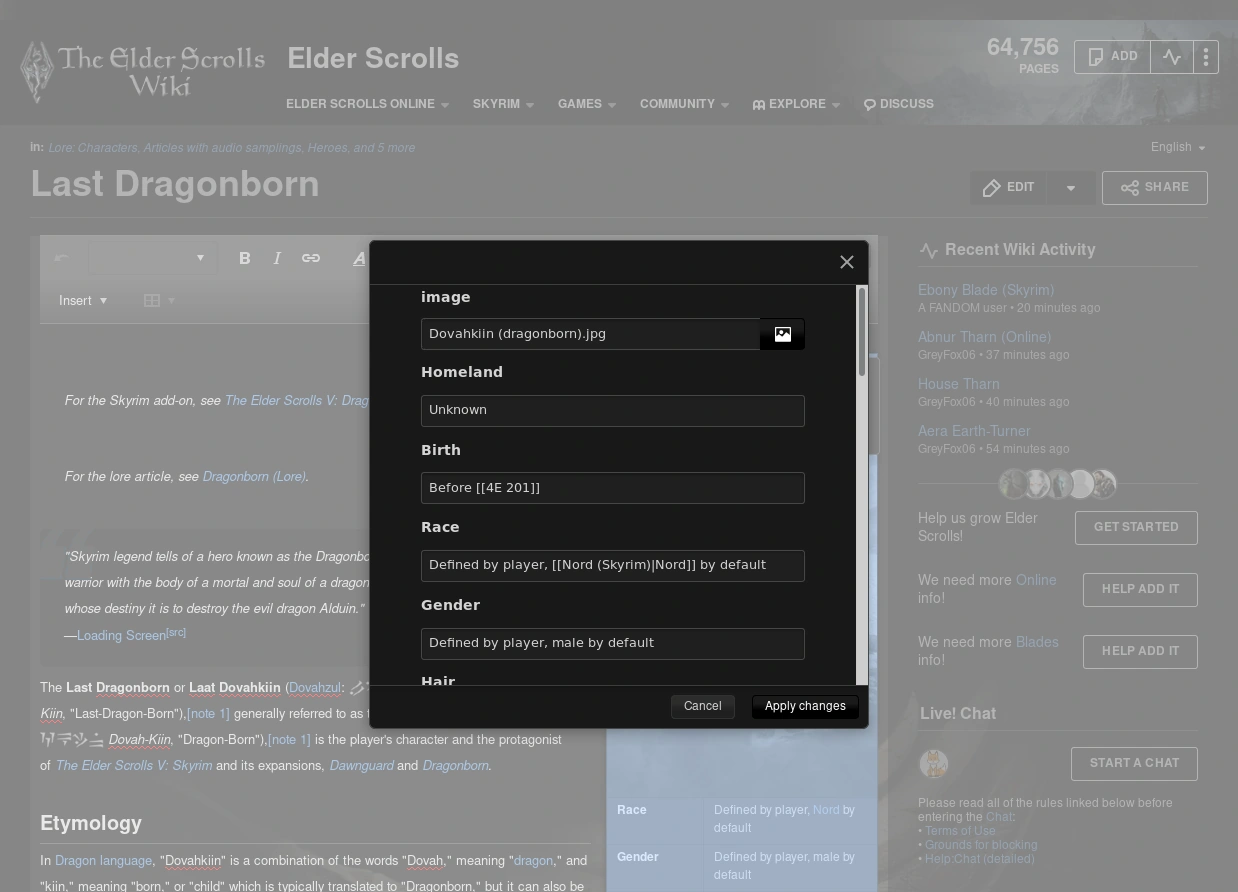Close the infobox dialog with X
Screen dimensions: 1238x892
[x=846, y=262]
